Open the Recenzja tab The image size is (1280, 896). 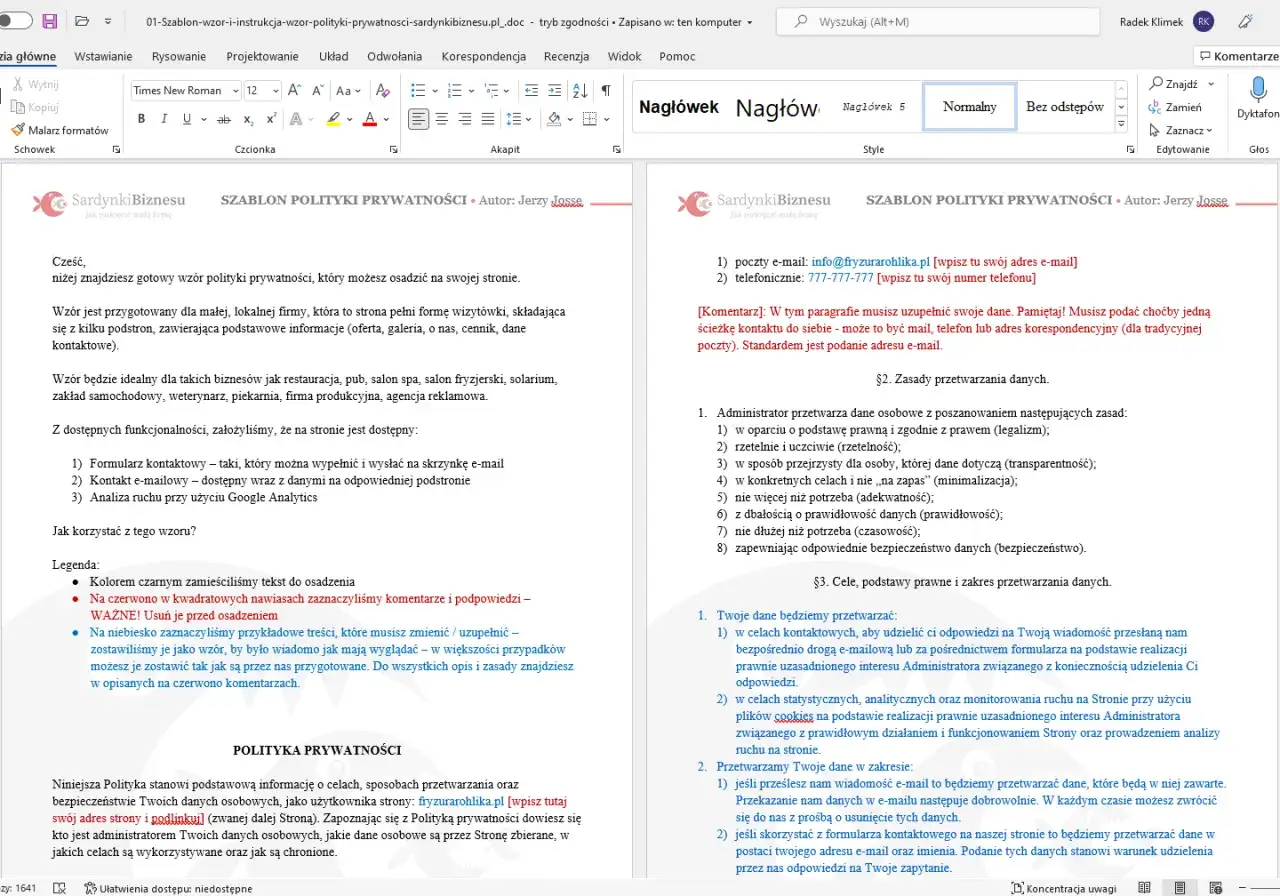coord(567,56)
